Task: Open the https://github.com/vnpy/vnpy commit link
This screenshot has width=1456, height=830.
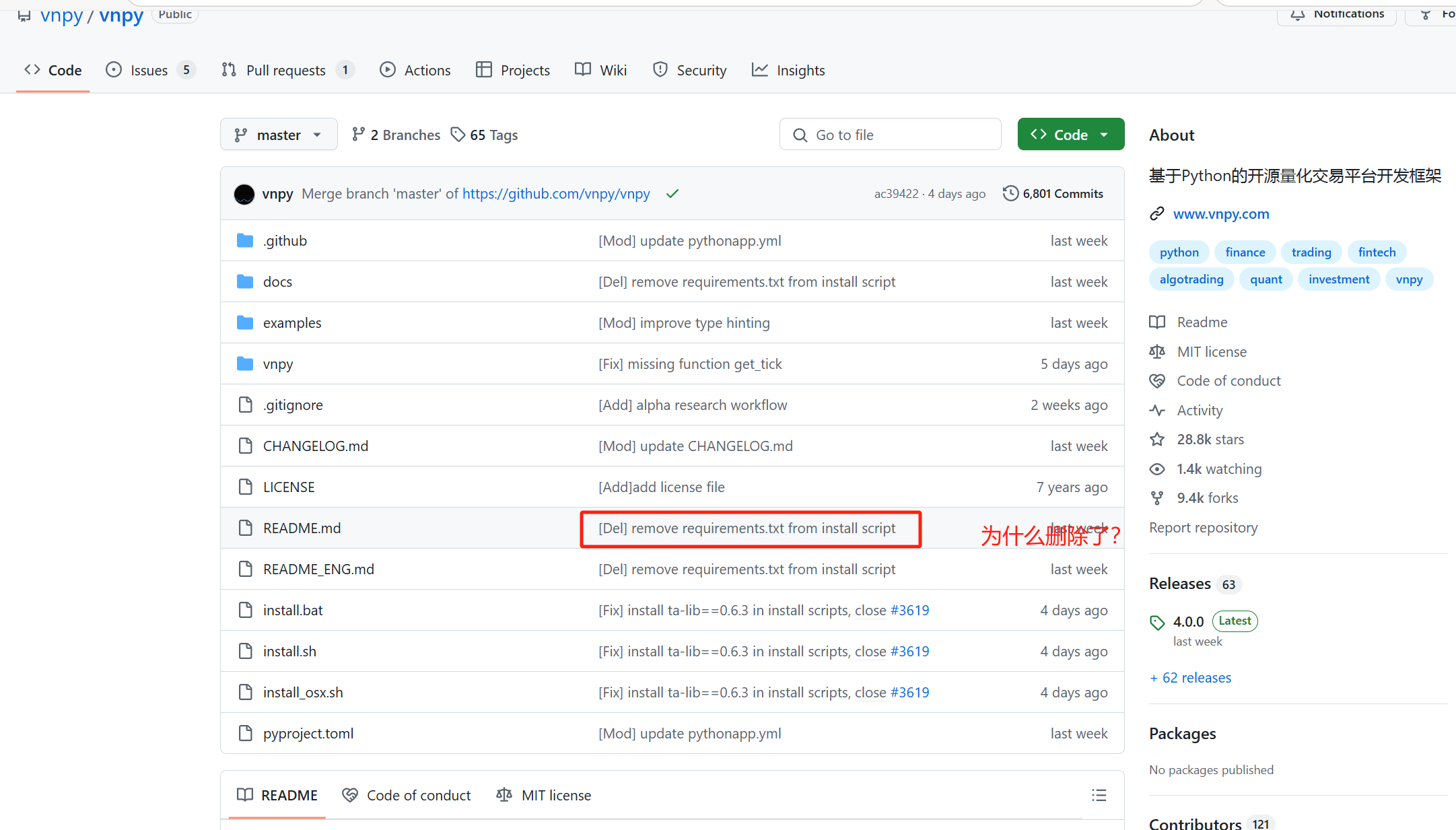Action: click(556, 194)
